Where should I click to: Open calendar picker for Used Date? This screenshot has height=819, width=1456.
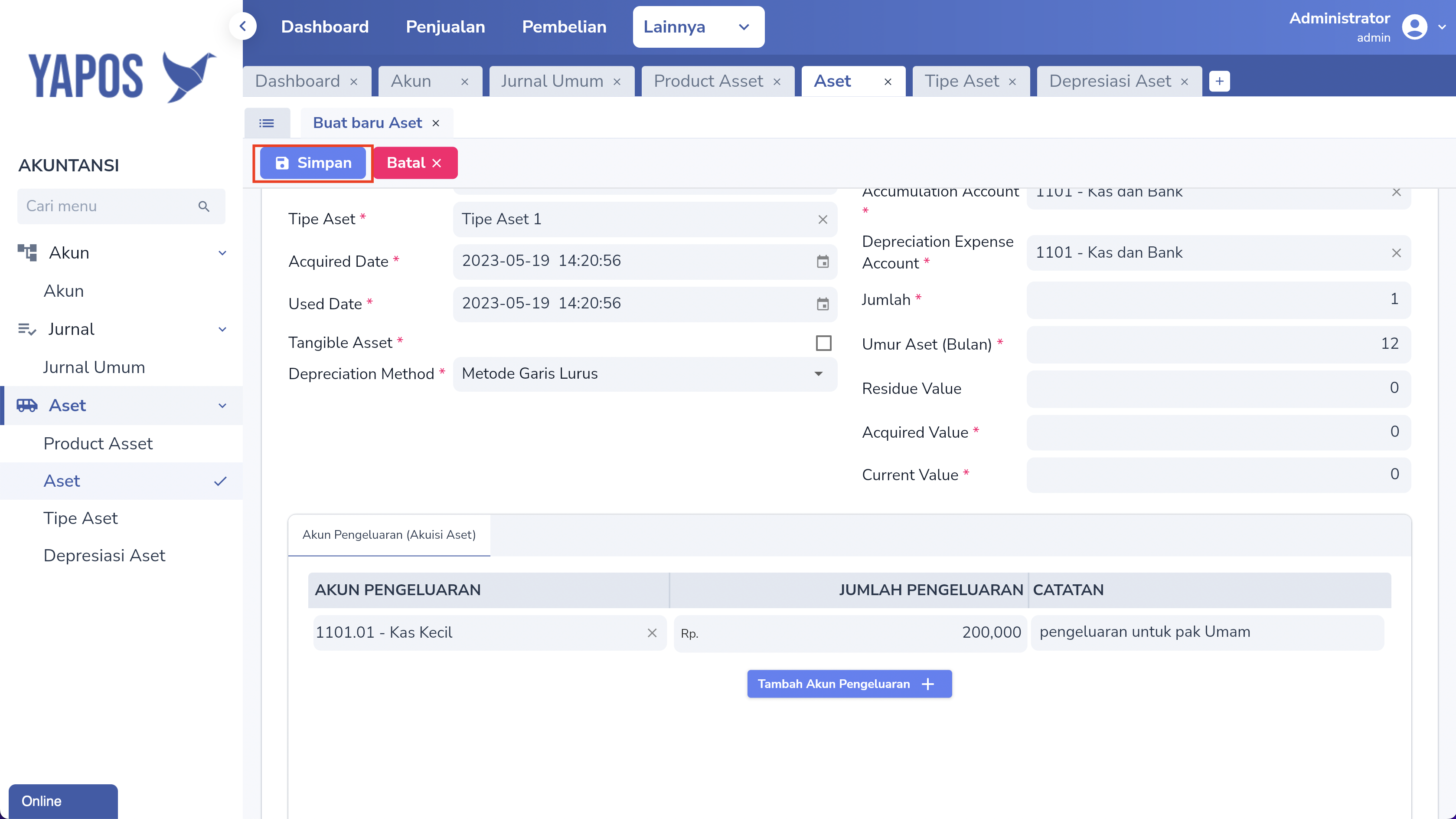pyautogui.click(x=823, y=304)
